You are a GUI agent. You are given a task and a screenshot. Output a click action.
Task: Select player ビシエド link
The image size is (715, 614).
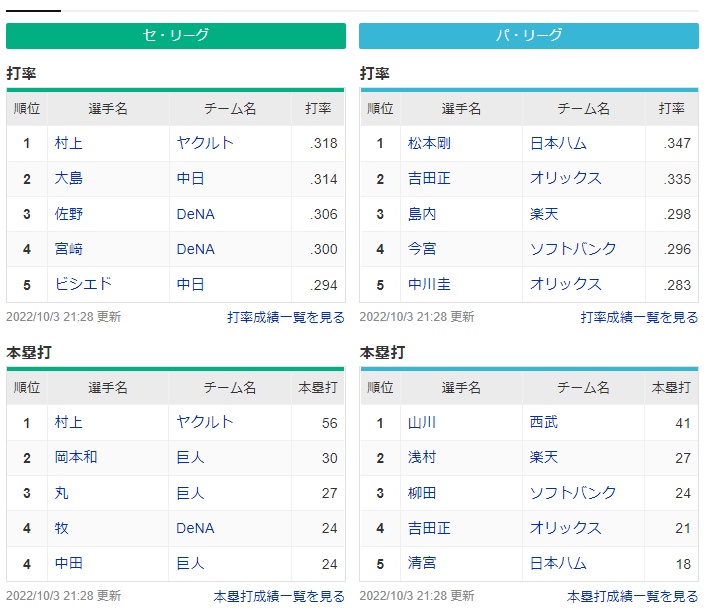coord(83,284)
